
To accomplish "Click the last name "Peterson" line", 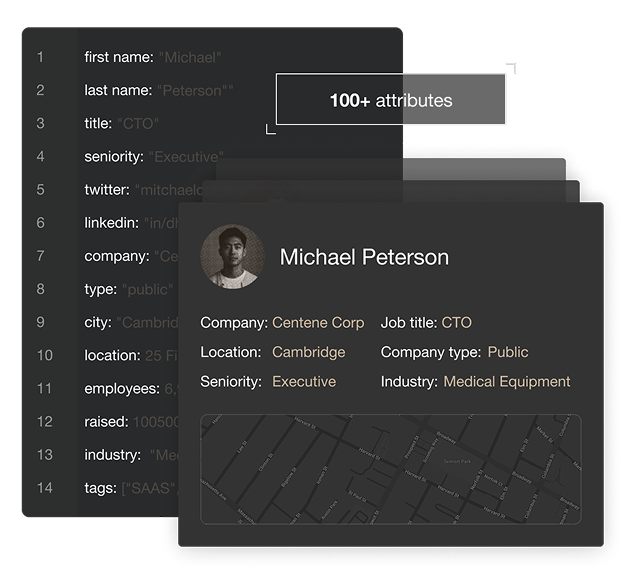I will (158, 90).
